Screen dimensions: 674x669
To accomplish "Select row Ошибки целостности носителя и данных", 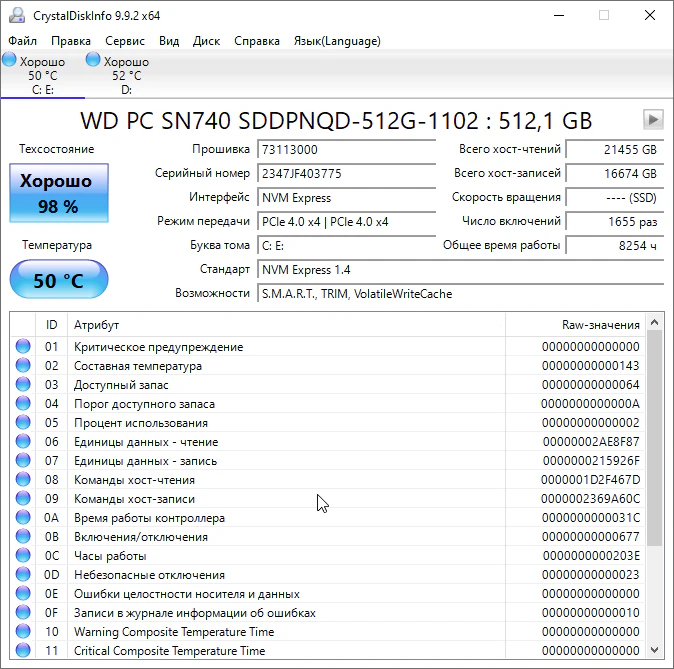I will tap(328, 593).
